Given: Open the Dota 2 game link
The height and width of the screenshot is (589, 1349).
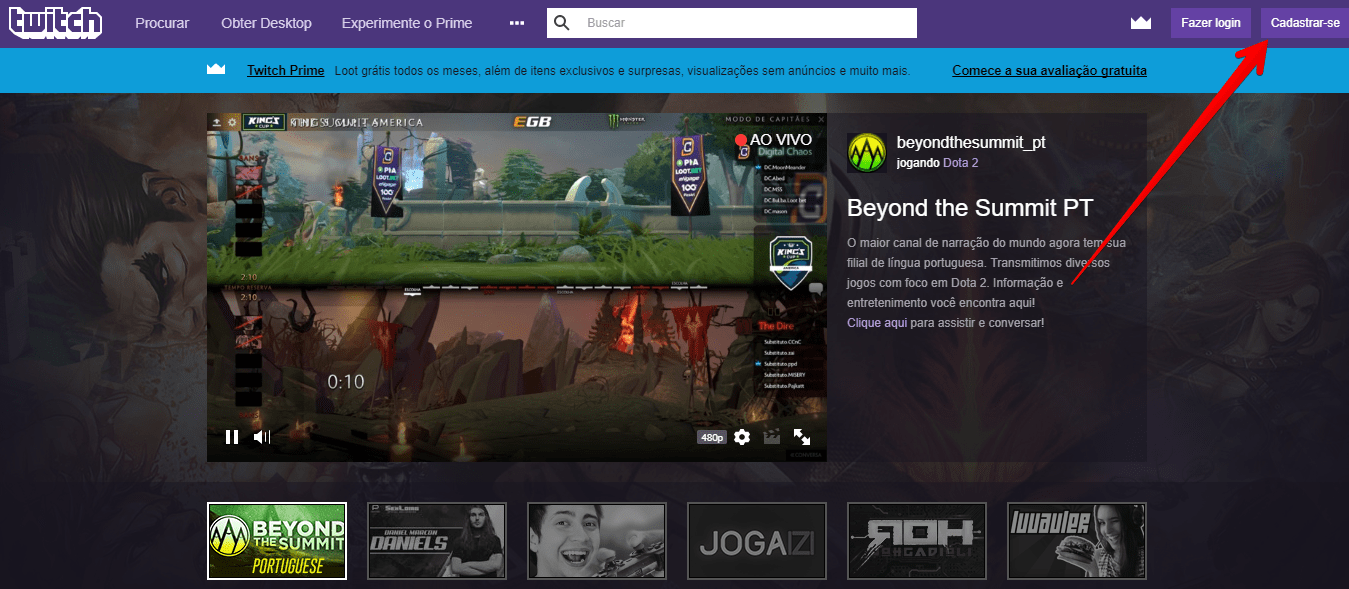Looking at the screenshot, I should click(960, 162).
